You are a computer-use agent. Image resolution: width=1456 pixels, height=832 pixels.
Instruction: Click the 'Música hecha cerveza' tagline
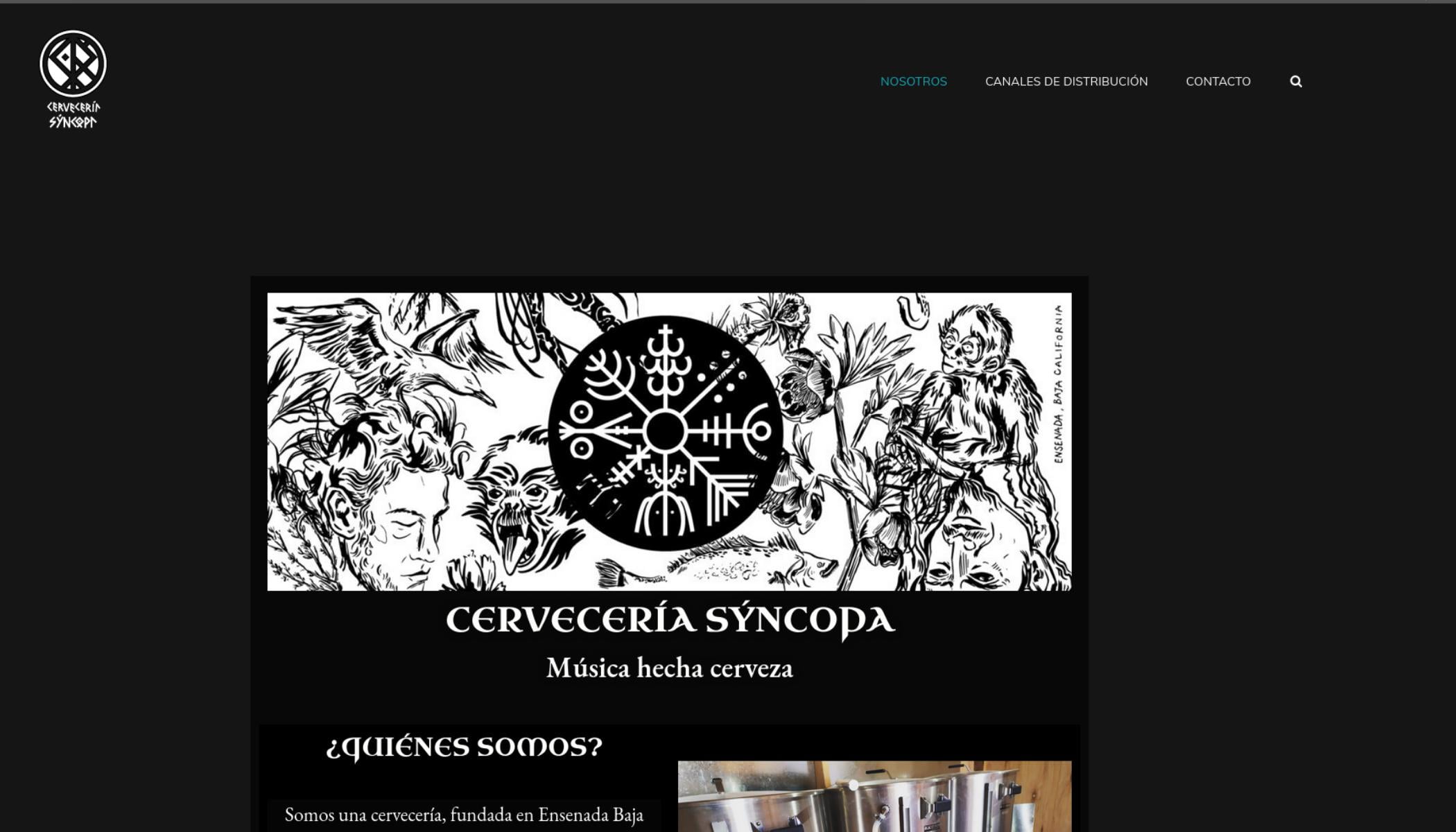coord(669,668)
